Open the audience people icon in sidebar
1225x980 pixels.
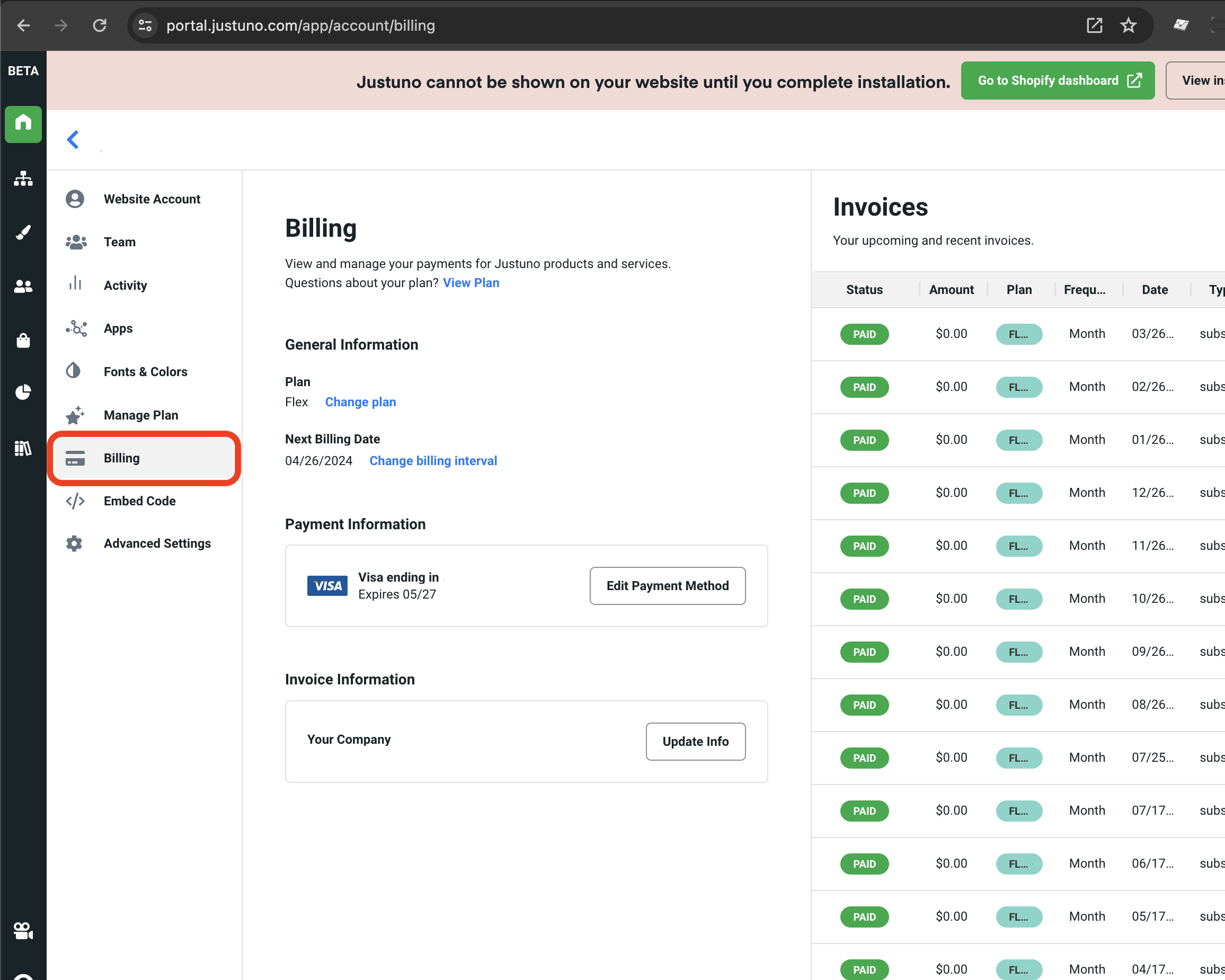tap(23, 287)
